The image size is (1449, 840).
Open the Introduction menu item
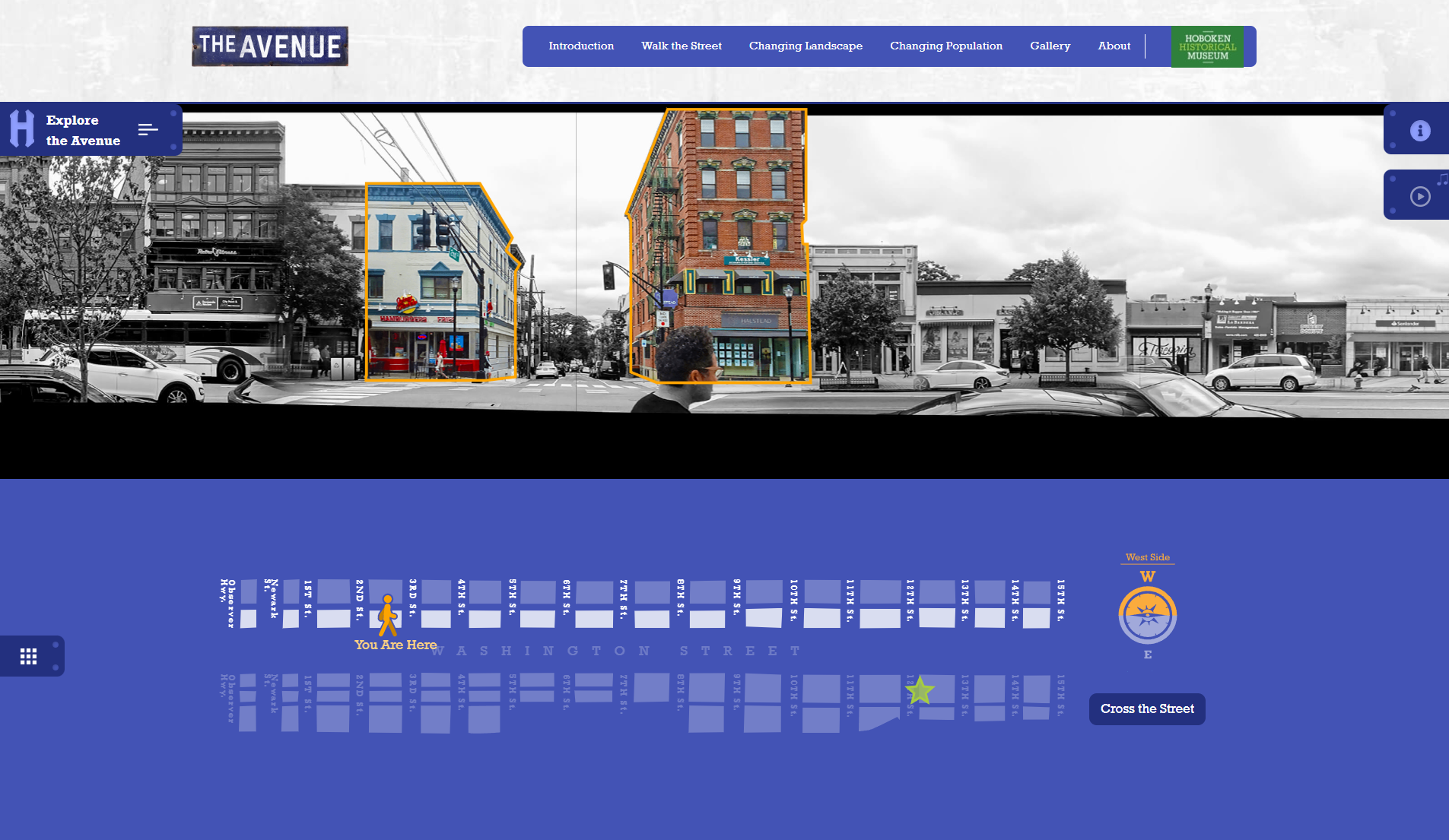click(x=581, y=46)
